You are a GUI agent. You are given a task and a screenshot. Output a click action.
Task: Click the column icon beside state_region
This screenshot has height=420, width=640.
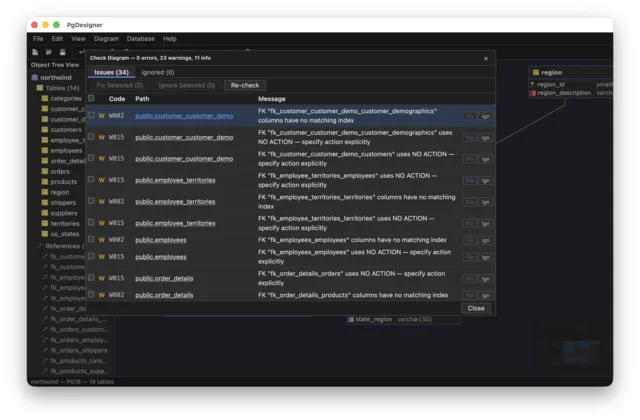click(x=351, y=319)
